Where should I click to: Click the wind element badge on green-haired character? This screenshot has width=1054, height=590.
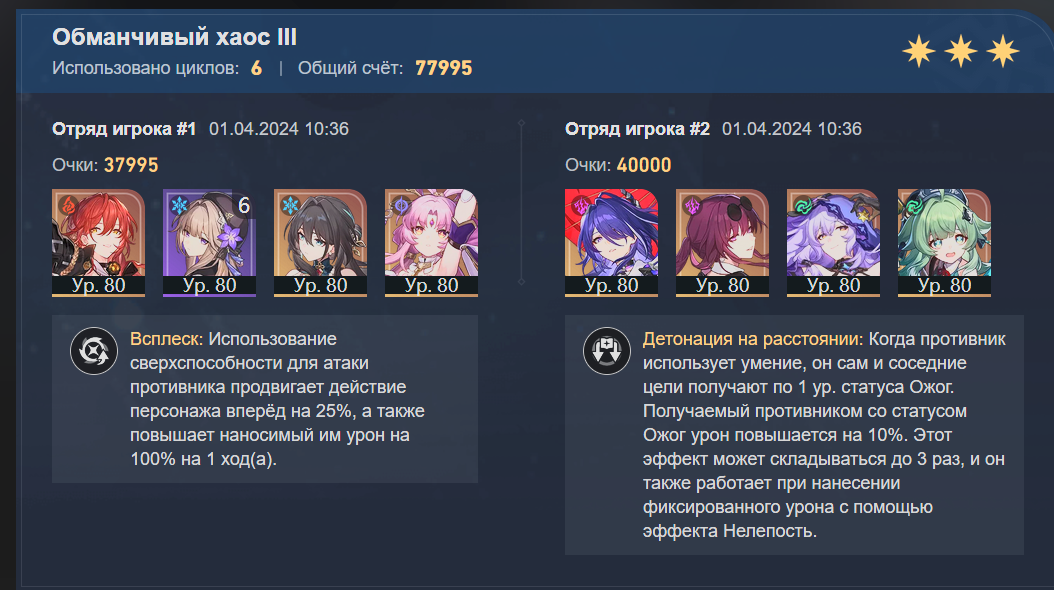pos(914,206)
